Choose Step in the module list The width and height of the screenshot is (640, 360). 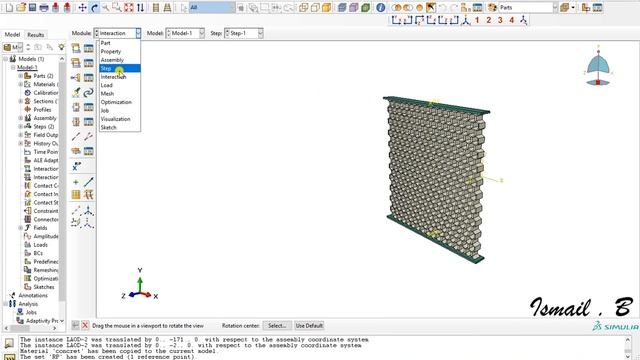(120, 68)
